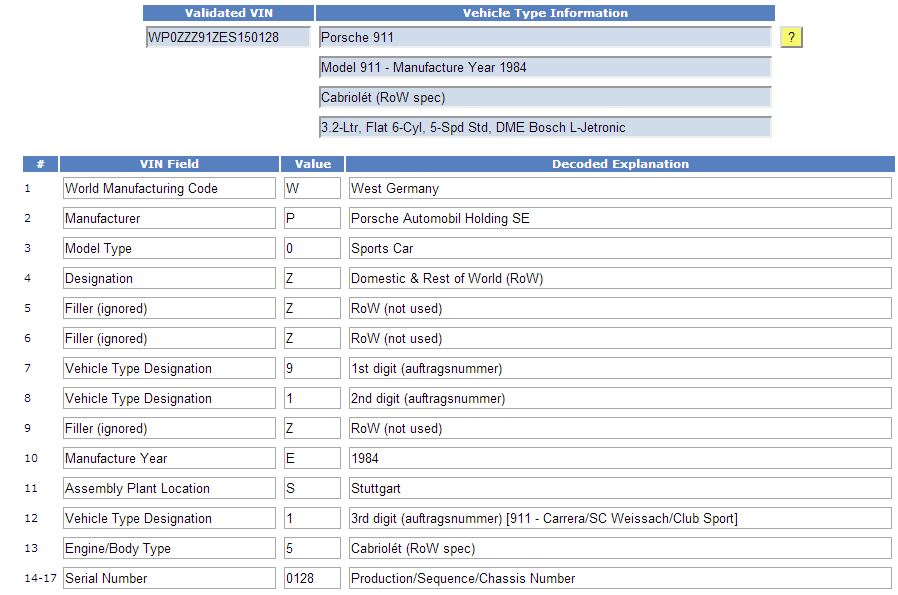898x595 pixels.
Task: Select the Designation field in row 4
Action: tap(169, 278)
